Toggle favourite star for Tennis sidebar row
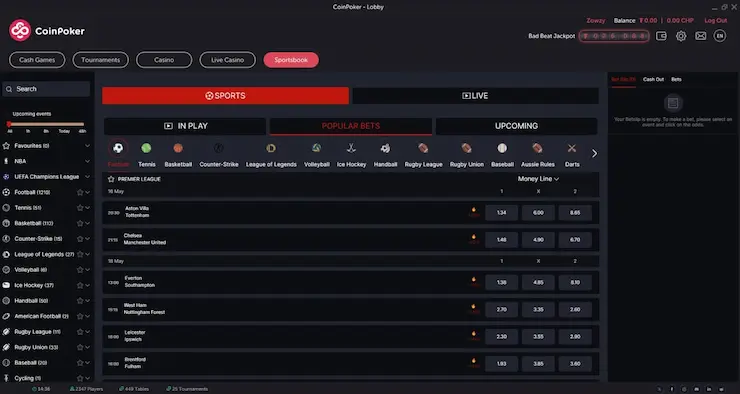 (x=80, y=208)
